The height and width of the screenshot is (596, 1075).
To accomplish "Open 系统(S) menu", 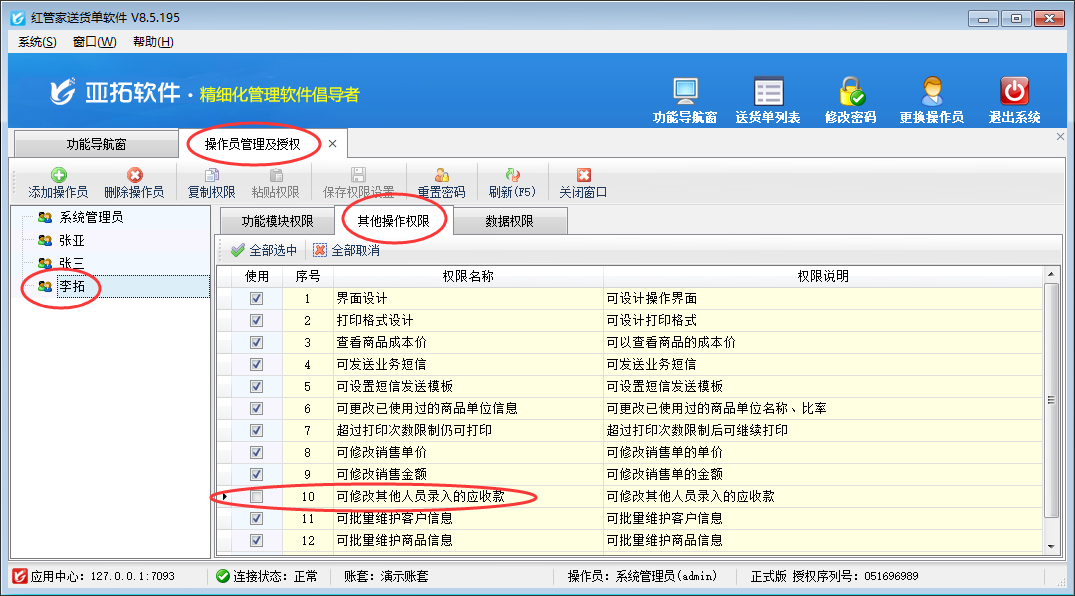I will point(37,41).
